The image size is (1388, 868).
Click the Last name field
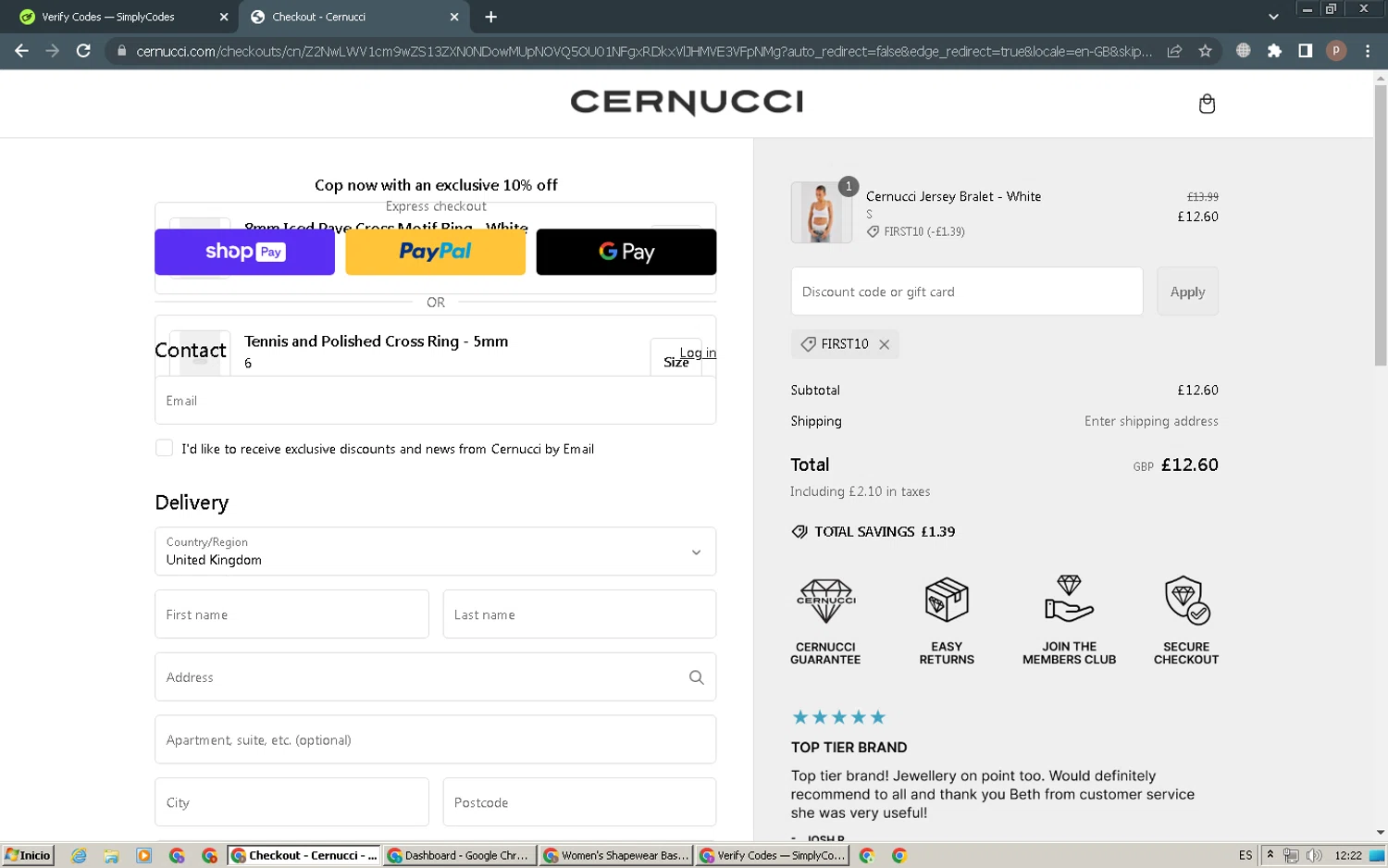580,614
